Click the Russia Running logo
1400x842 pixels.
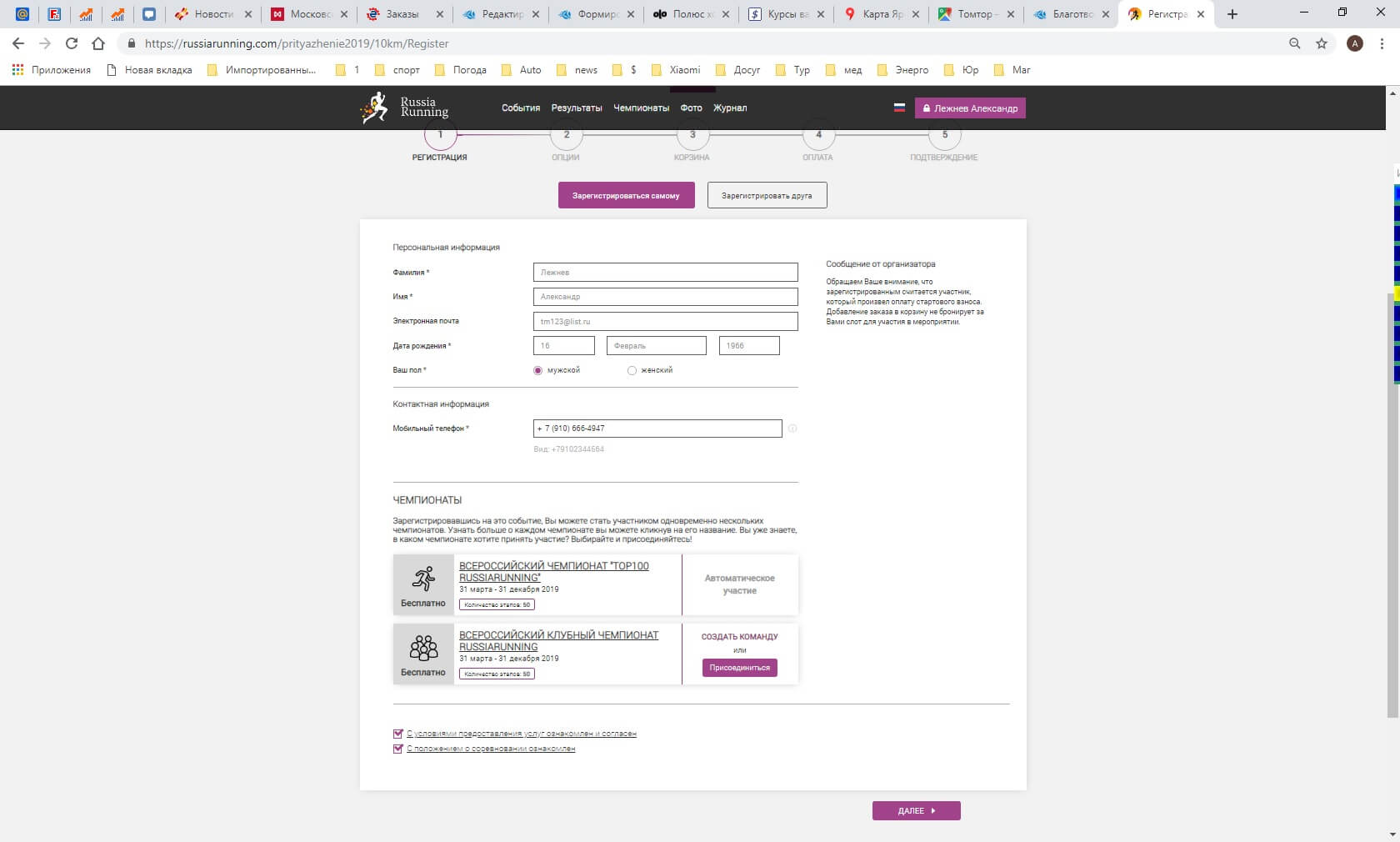click(404, 108)
